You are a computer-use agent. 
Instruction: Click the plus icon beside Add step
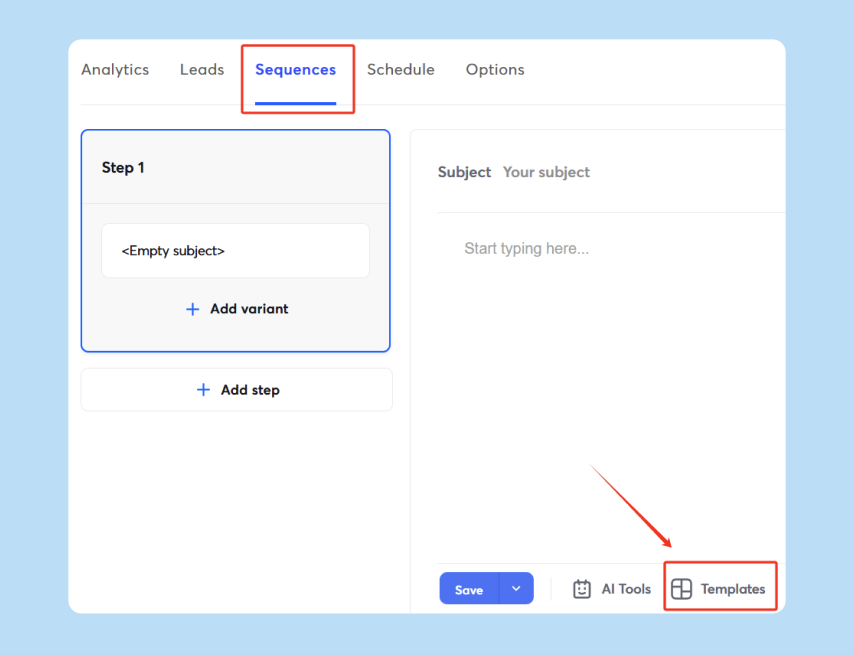click(x=203, y=390)
